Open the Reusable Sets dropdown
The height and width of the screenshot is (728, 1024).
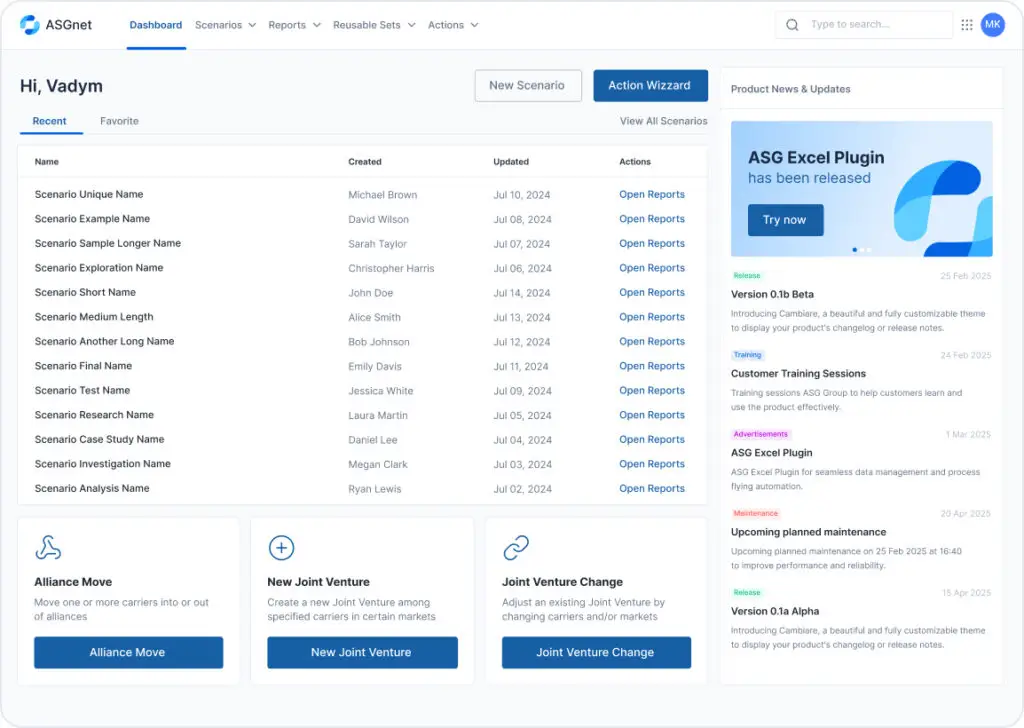(x=374, y=24)
